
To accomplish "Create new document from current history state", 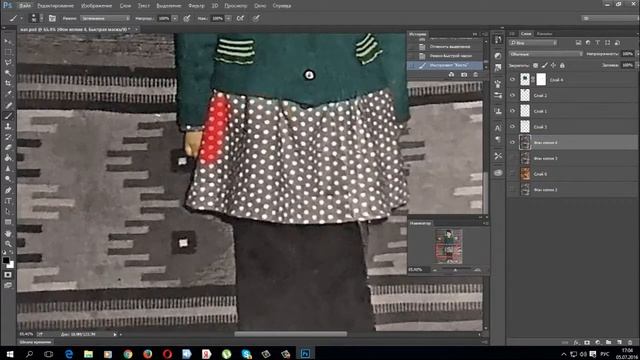I will pyautogui.click(x=451, y=75).
